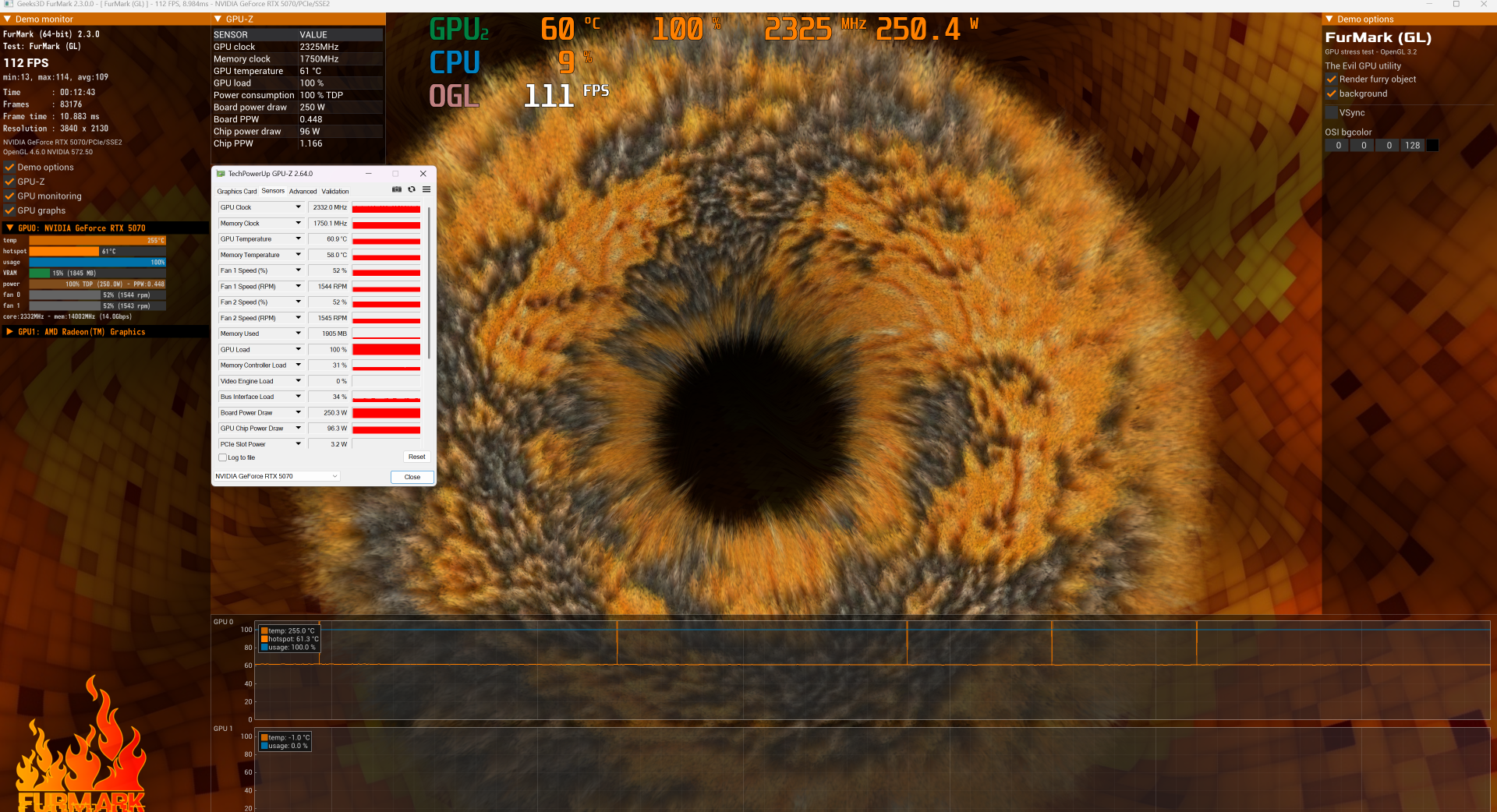Toggle GPU monitoring checkbox
This screenshot has height=812, width=1497.
pyautogui.click(x=9, y=196)
